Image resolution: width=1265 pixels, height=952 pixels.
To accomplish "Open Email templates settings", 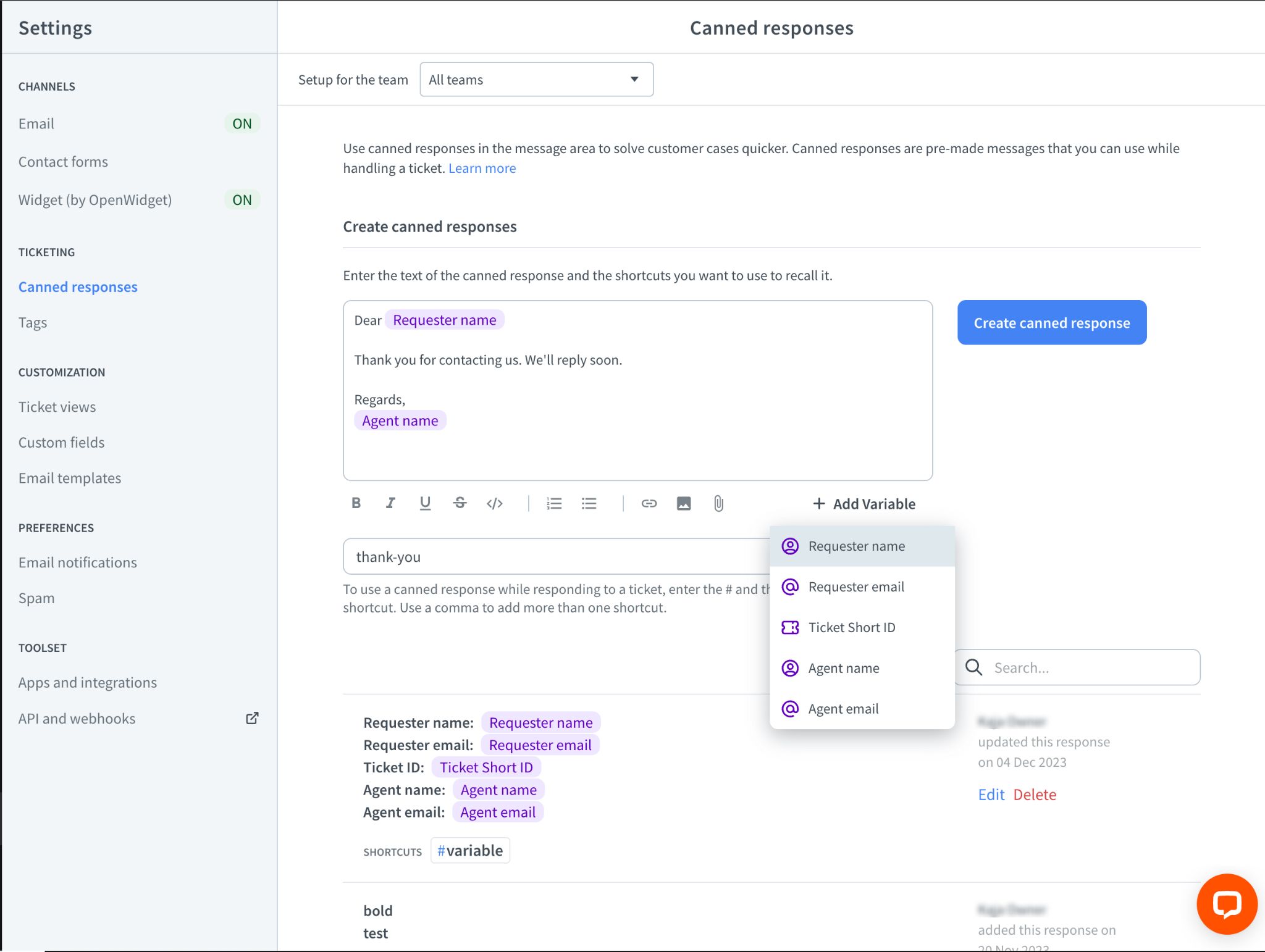I will 70,478.
